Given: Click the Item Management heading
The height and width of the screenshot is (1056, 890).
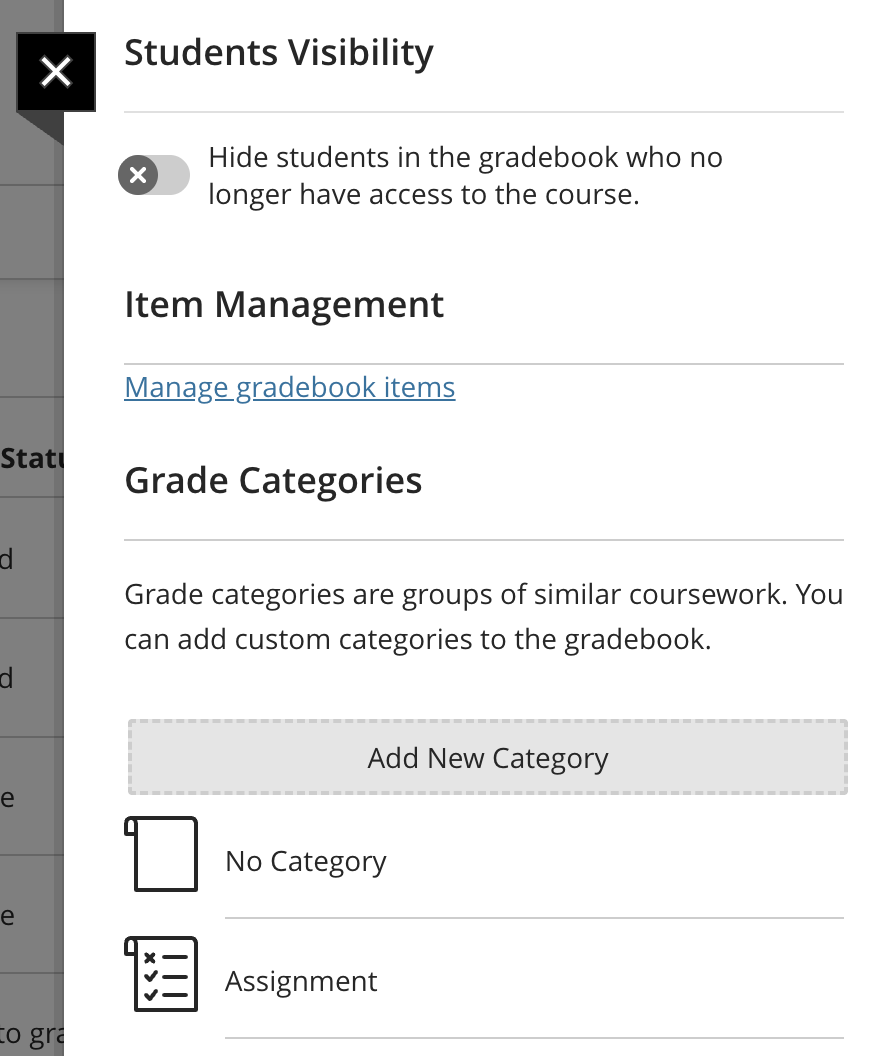Looking at the screenshot, I should [x=284, y=305].
